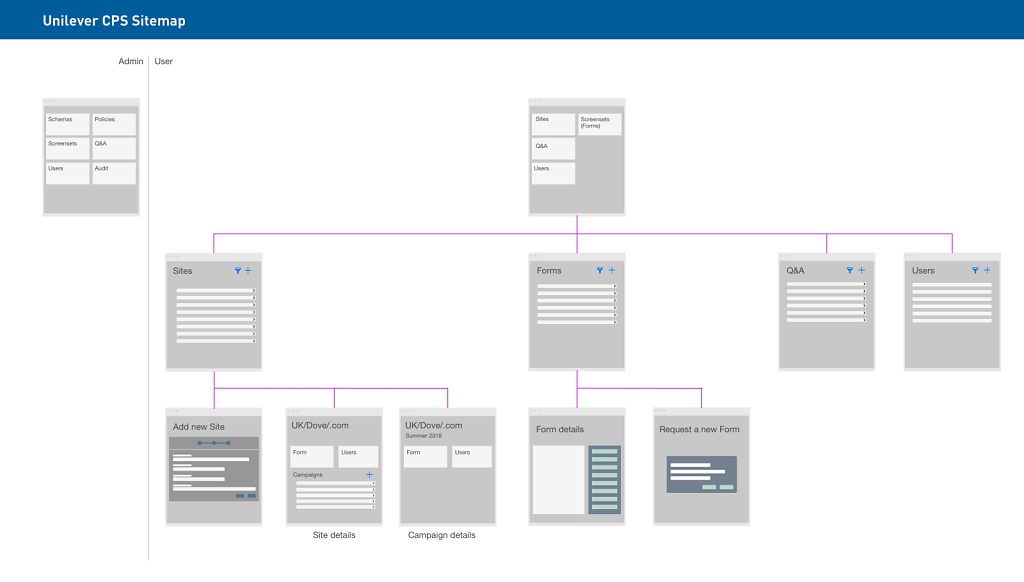The image size is (1024, 582).
Task: Click the Campaigns label in Site details
Action: tap(308, 475)
